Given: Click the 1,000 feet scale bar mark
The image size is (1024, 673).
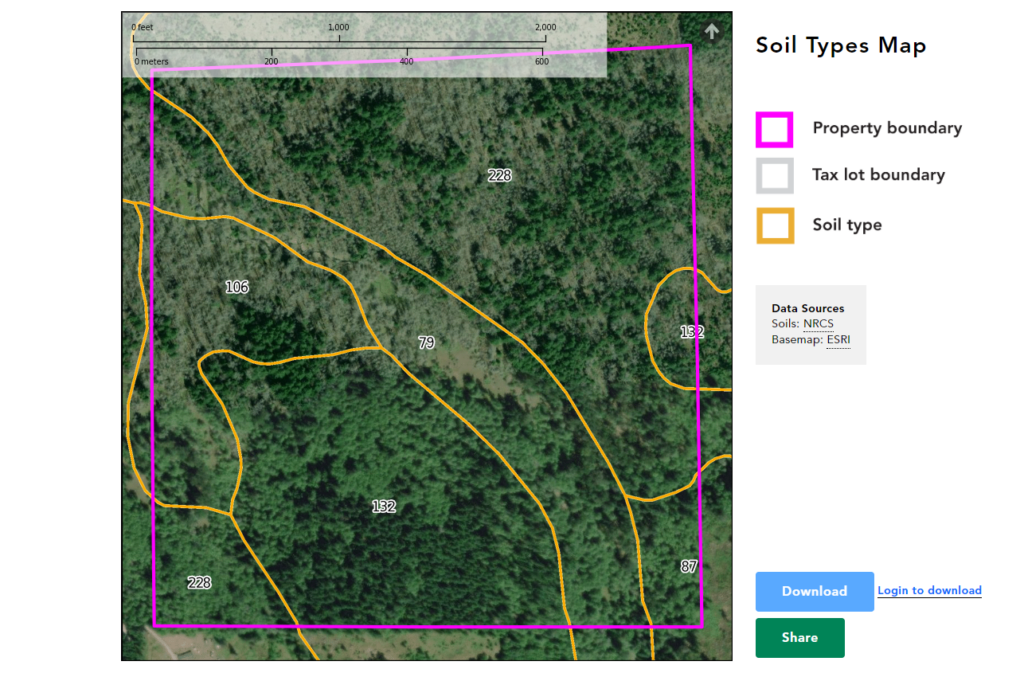Looking at the screenshot, I should point(338,27).
